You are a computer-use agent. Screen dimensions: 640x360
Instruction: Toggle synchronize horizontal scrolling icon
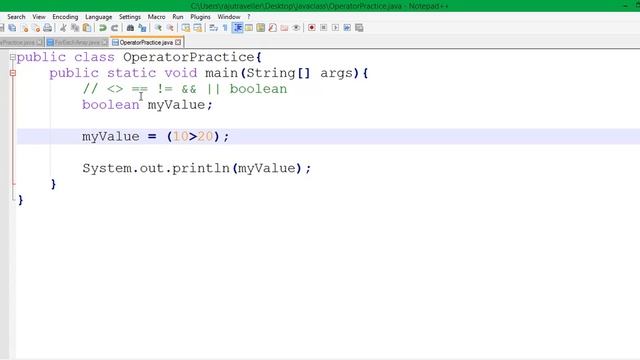pyautogui.click(x=198, y=28)
